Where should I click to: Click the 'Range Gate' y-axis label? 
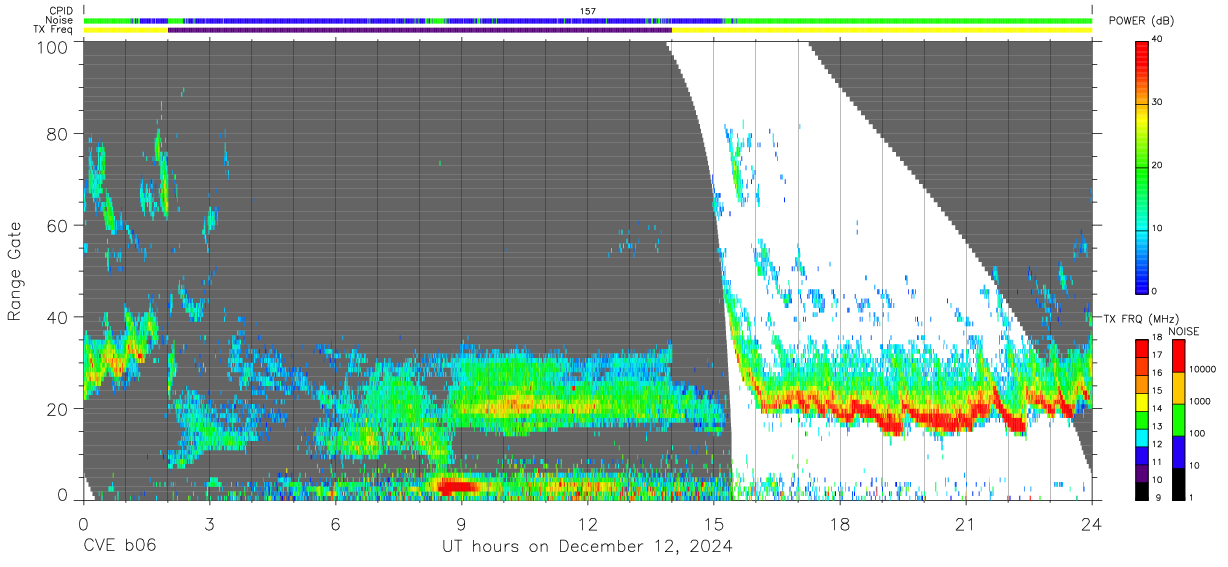click(15, 273)
